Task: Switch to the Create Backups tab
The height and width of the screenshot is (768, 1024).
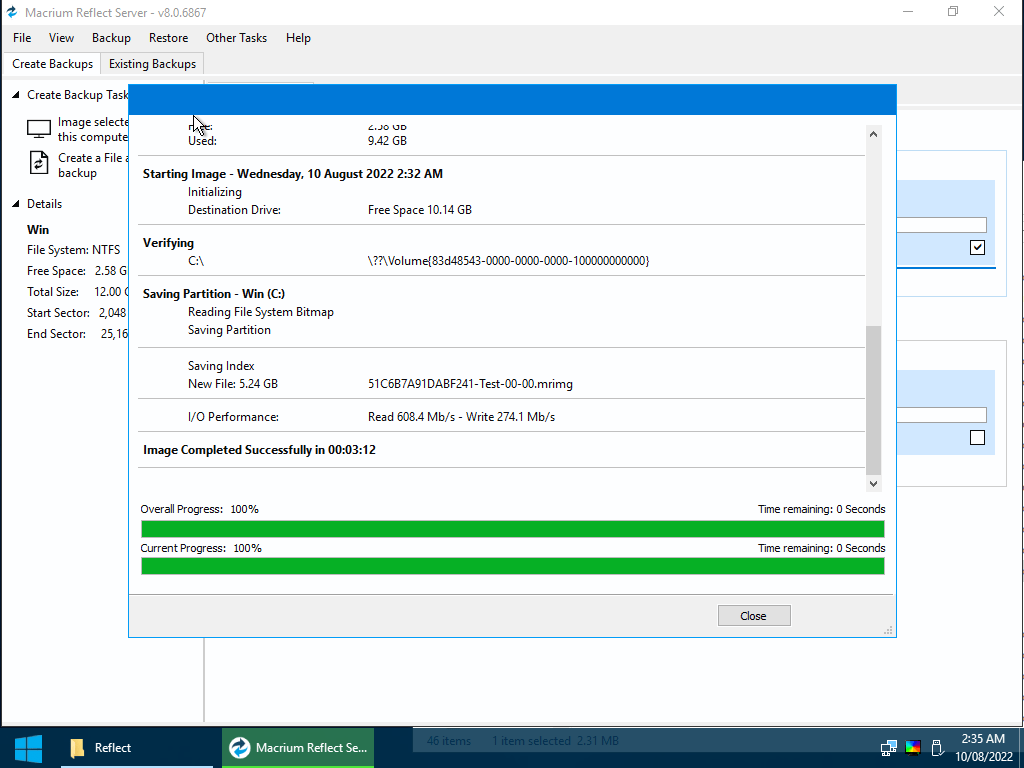Action: [53, 64]
